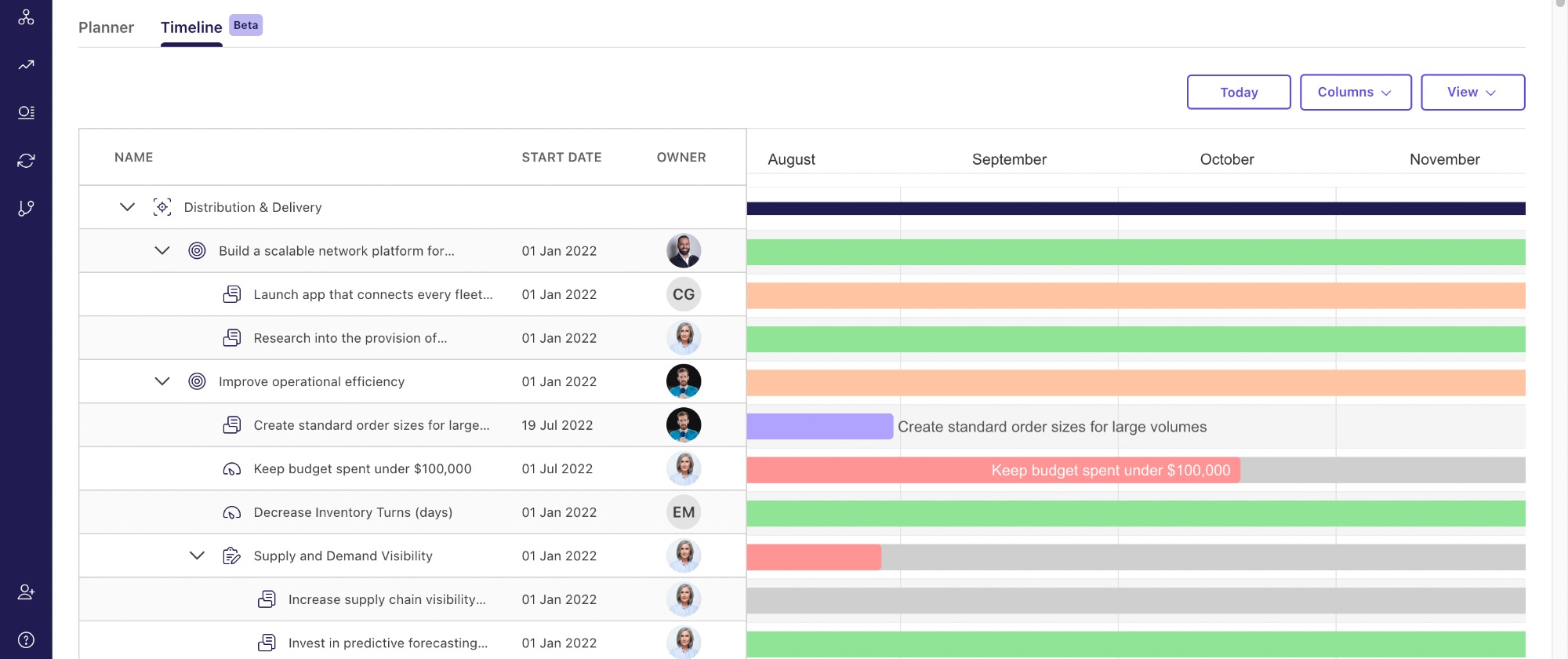Open the invite user icon in sidebar
Viewport: 1568px width, 659px height.
pos(26,592)
